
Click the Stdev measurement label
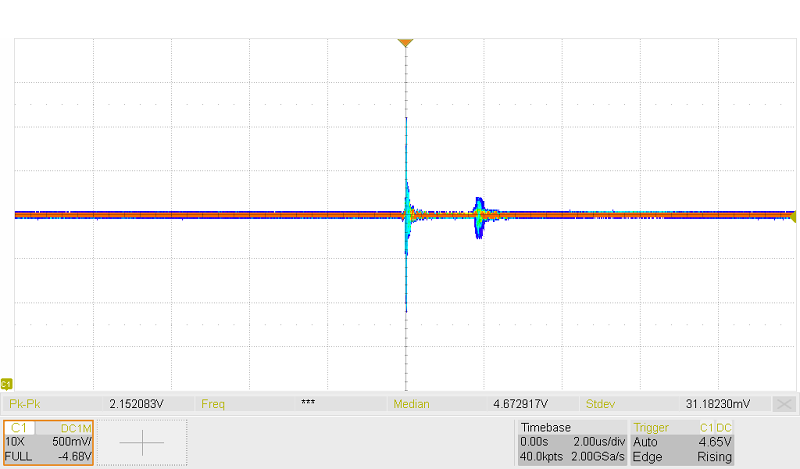point(603,404)
